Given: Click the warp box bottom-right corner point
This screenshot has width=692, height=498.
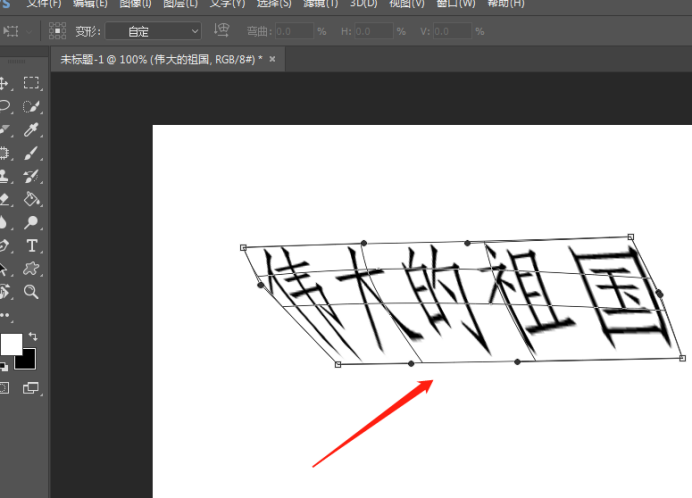Looking at the screenshot, I should 682,358.
